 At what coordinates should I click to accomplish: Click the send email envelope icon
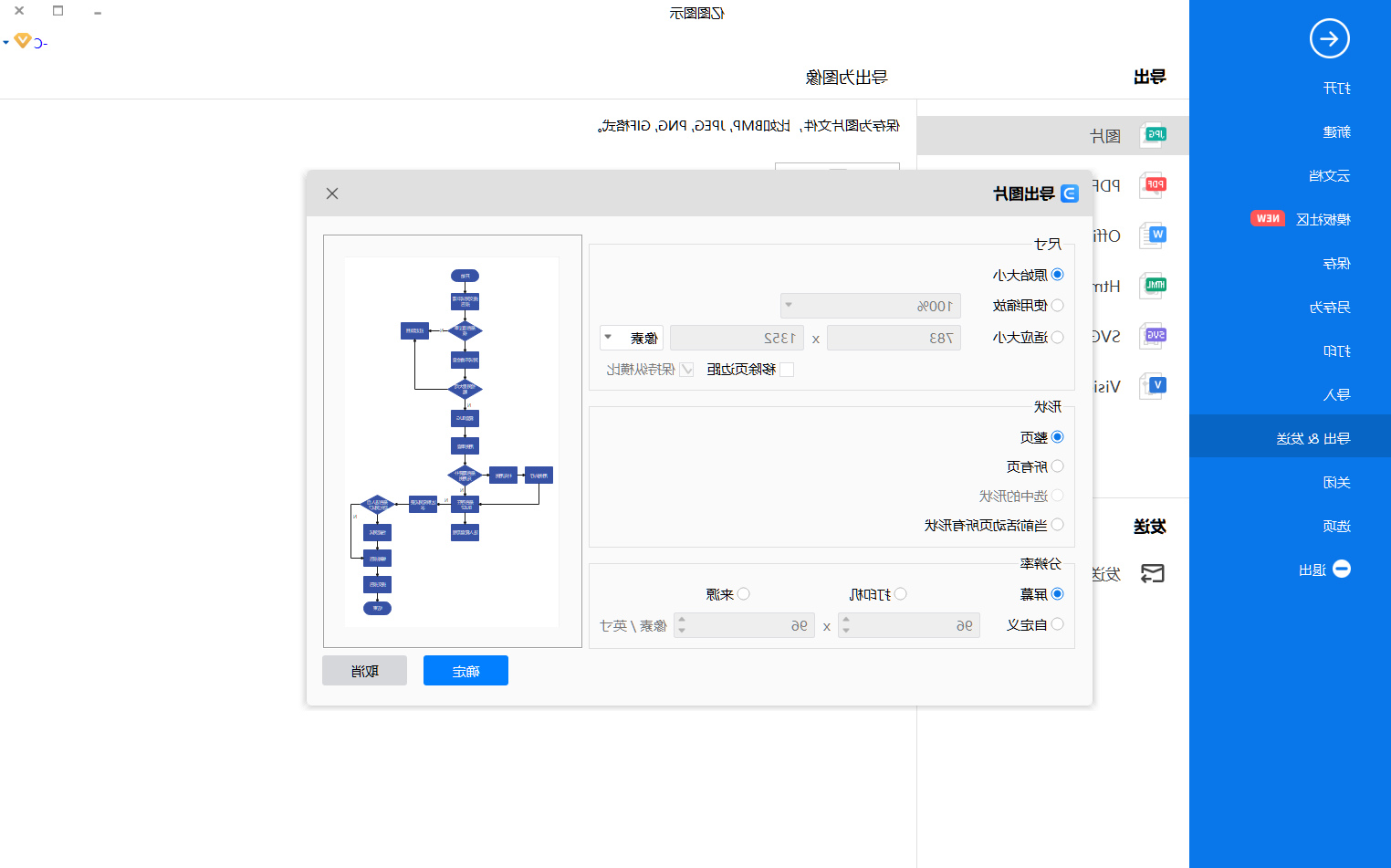tap(1153, 573)
